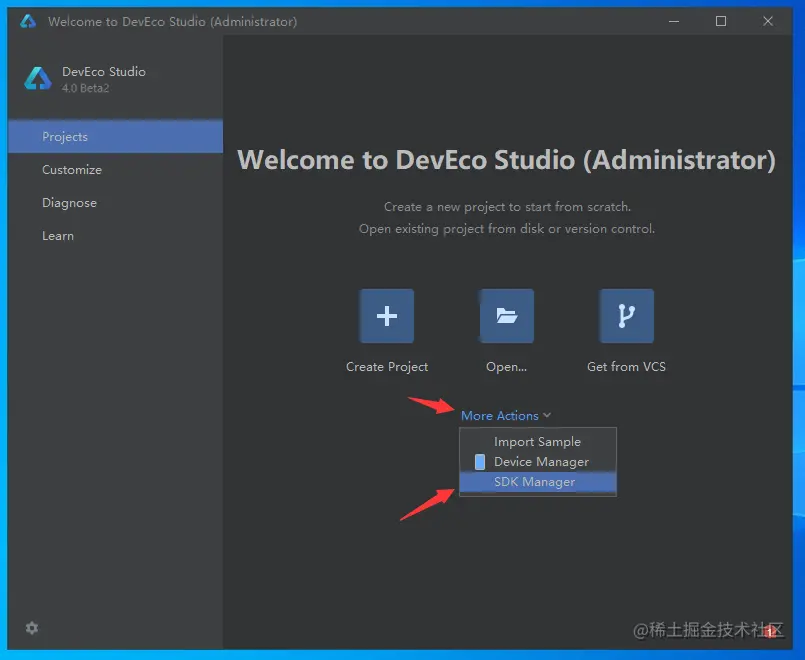The height and width of the screenshot is (660, 805).
Task: Open SDK Manager from More Actions
Action: 538,482
